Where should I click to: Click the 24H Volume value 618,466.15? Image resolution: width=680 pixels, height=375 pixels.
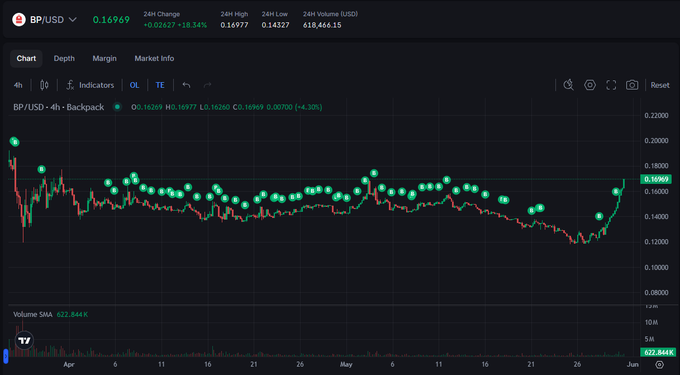coord(322,25)
